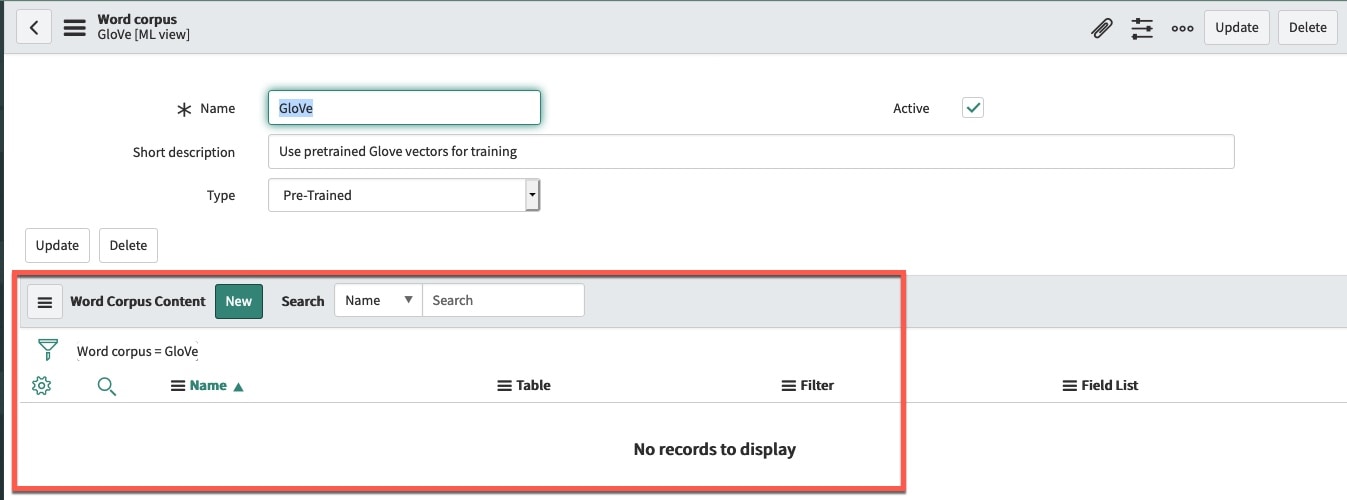The height and width of the screenshot is (500, 1347).
Task: Click the Table column header
Action: [x=533, y=385]
